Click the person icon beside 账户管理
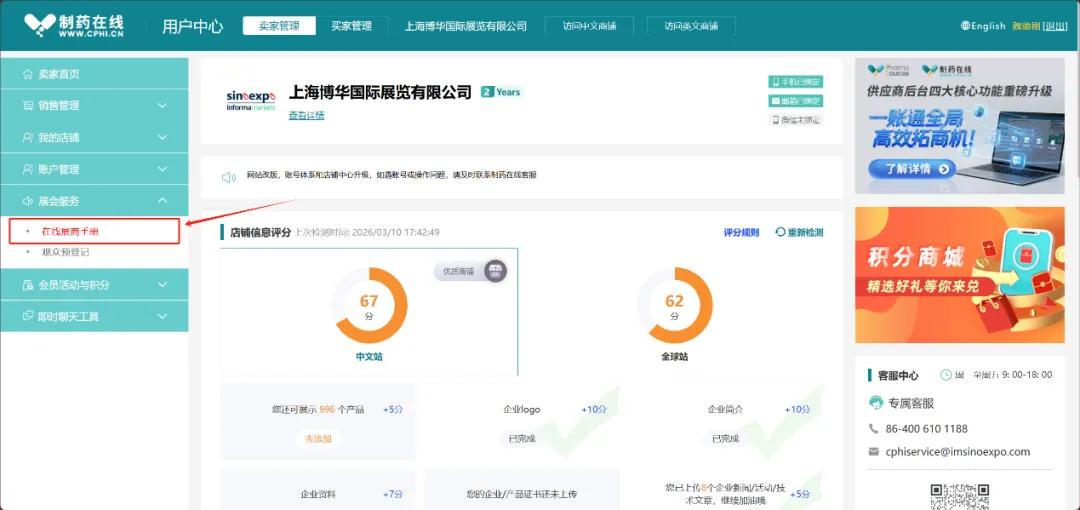Viewport: 1080px width, 510px height. (28, 169)
